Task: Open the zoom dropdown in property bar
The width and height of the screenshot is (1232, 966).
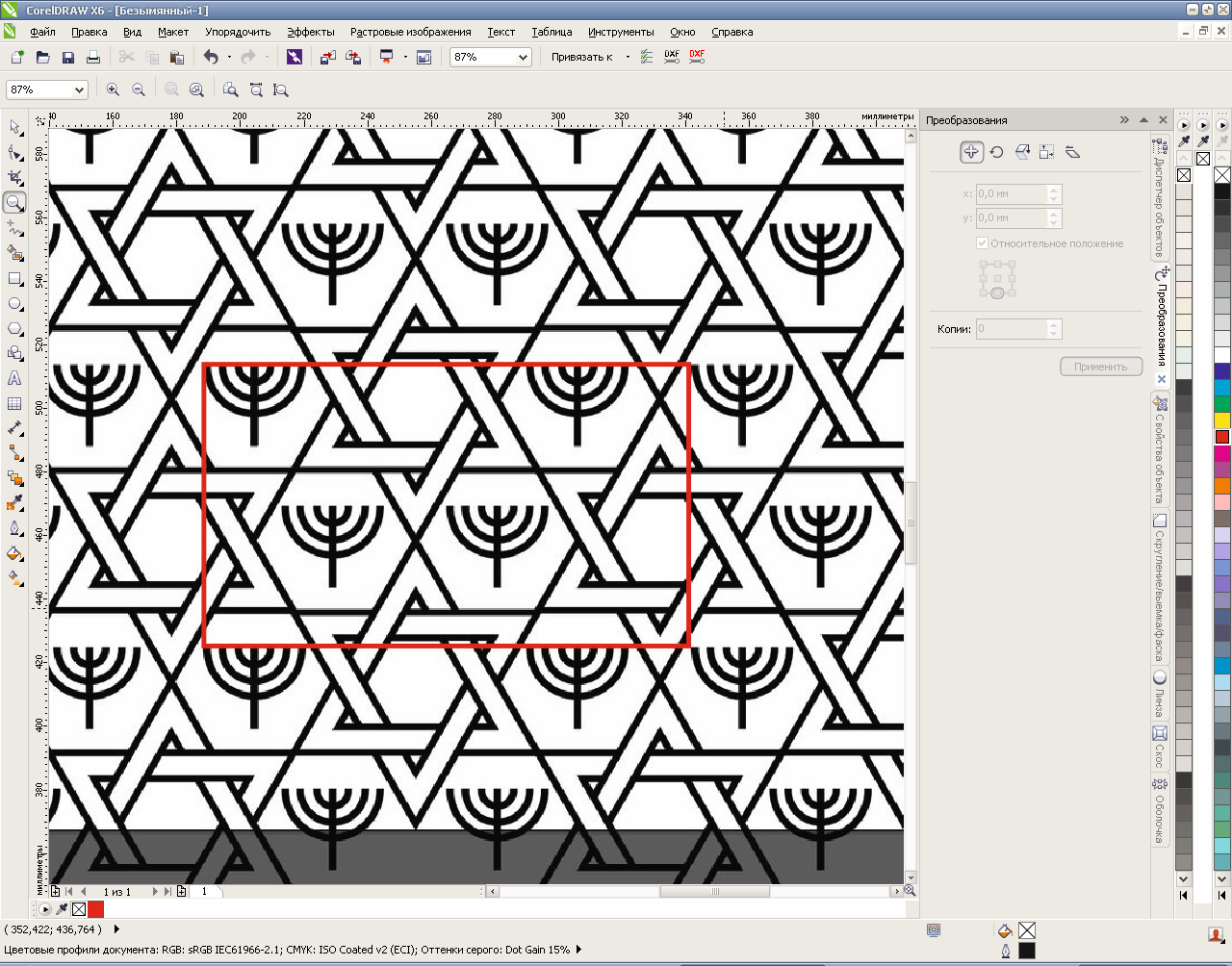Action: click(79, 89)
